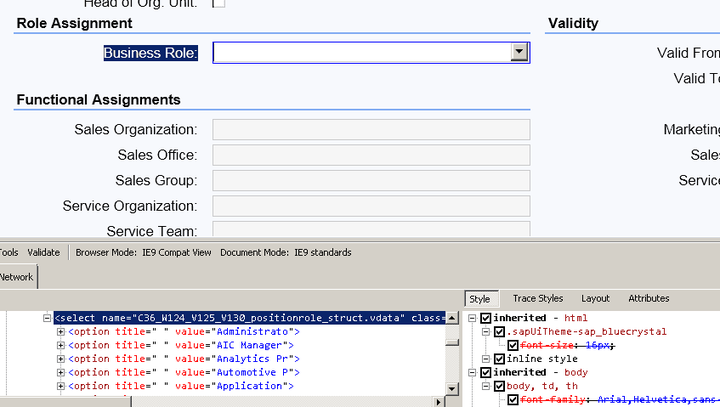Collapse the .sapUiTheme-sap_bluecrystal rule
This screenshot has height=407, width=720.
coord(486,331)
